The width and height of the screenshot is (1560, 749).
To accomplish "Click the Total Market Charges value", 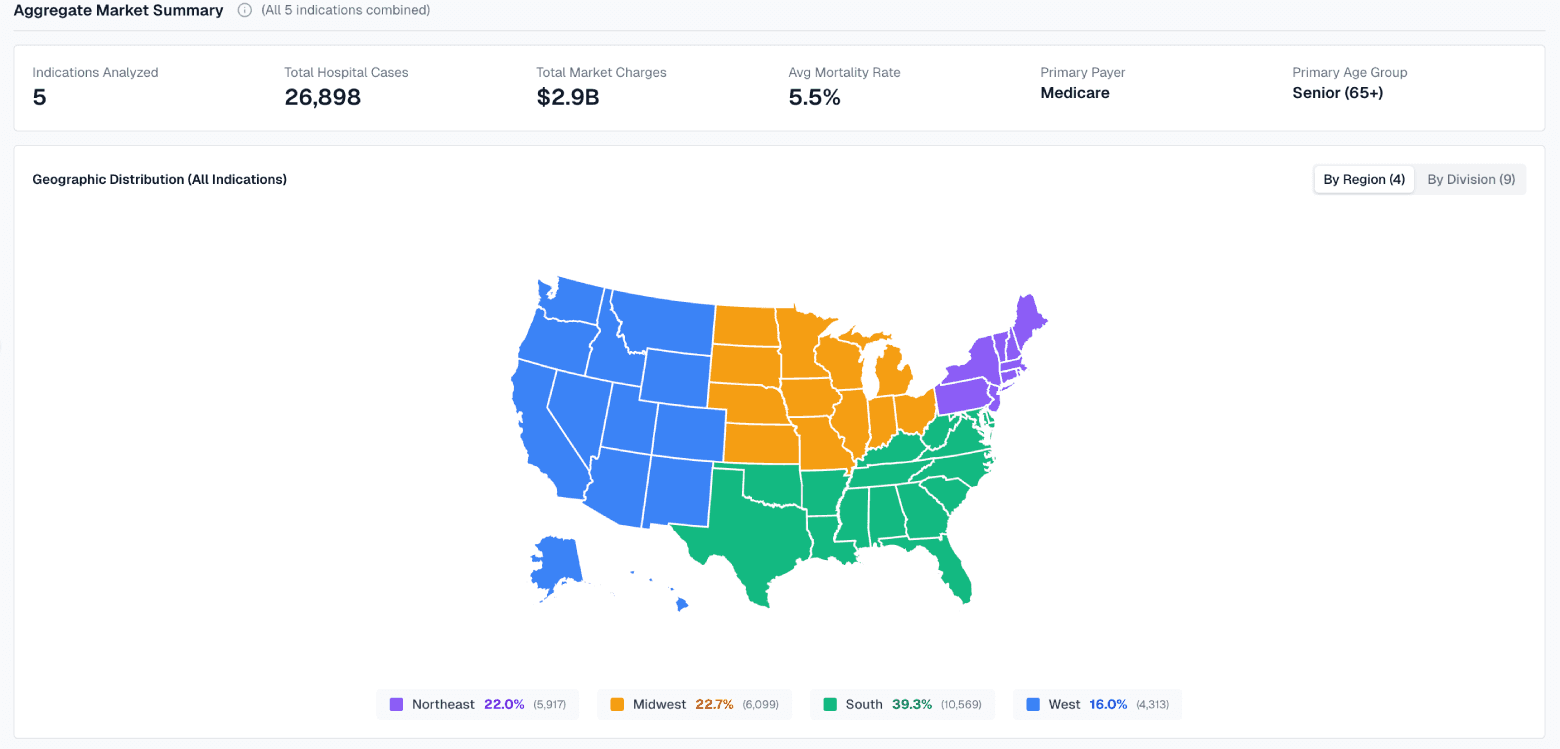I will tap(567, 97).
